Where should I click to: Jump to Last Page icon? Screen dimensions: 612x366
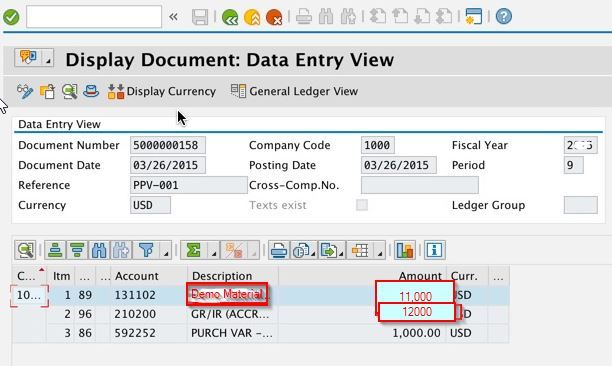[x=444, y=17]
